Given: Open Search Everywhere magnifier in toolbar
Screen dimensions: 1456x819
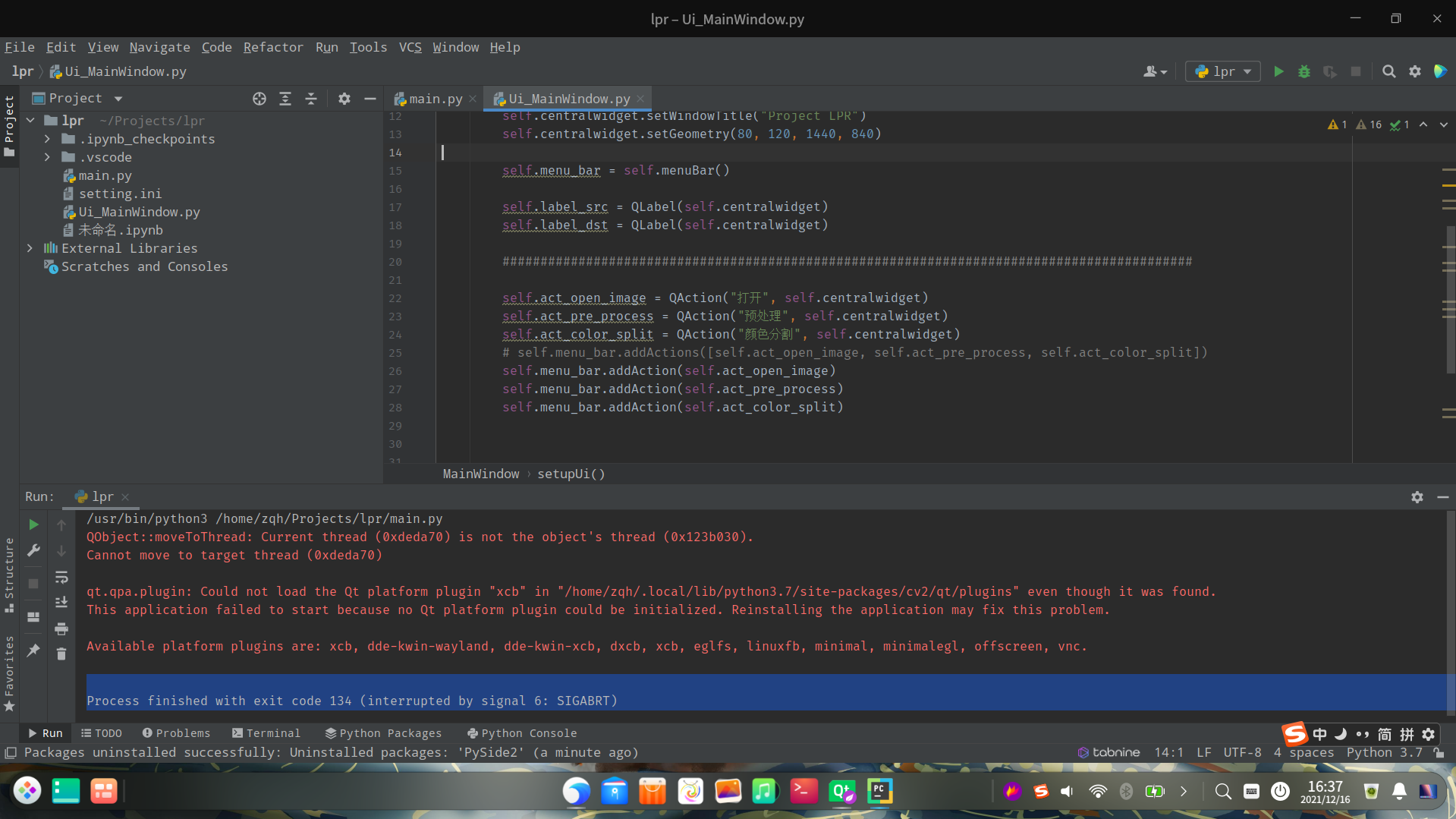Looking at the screenshot, I should coord(1388,71).
